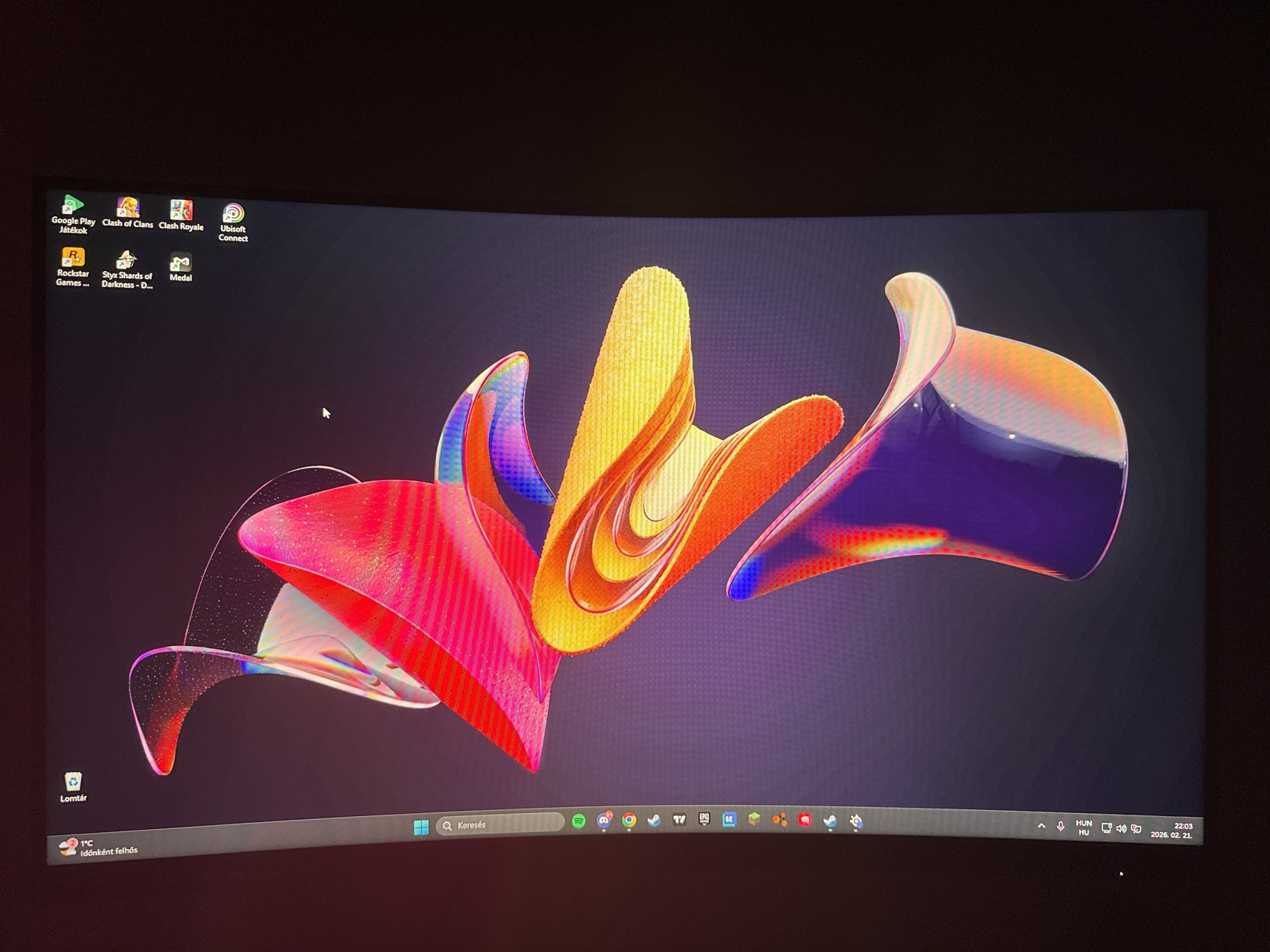Switch to Google Chrome on the taskbar
This screenshot has width=1270, height=952.
[x=629, y=820]
